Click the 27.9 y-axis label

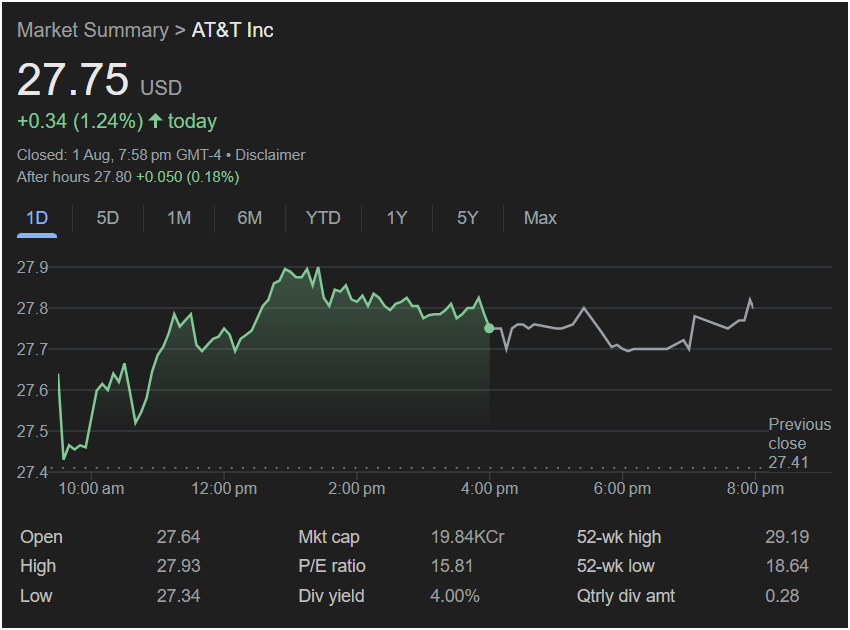pos(33,267)
